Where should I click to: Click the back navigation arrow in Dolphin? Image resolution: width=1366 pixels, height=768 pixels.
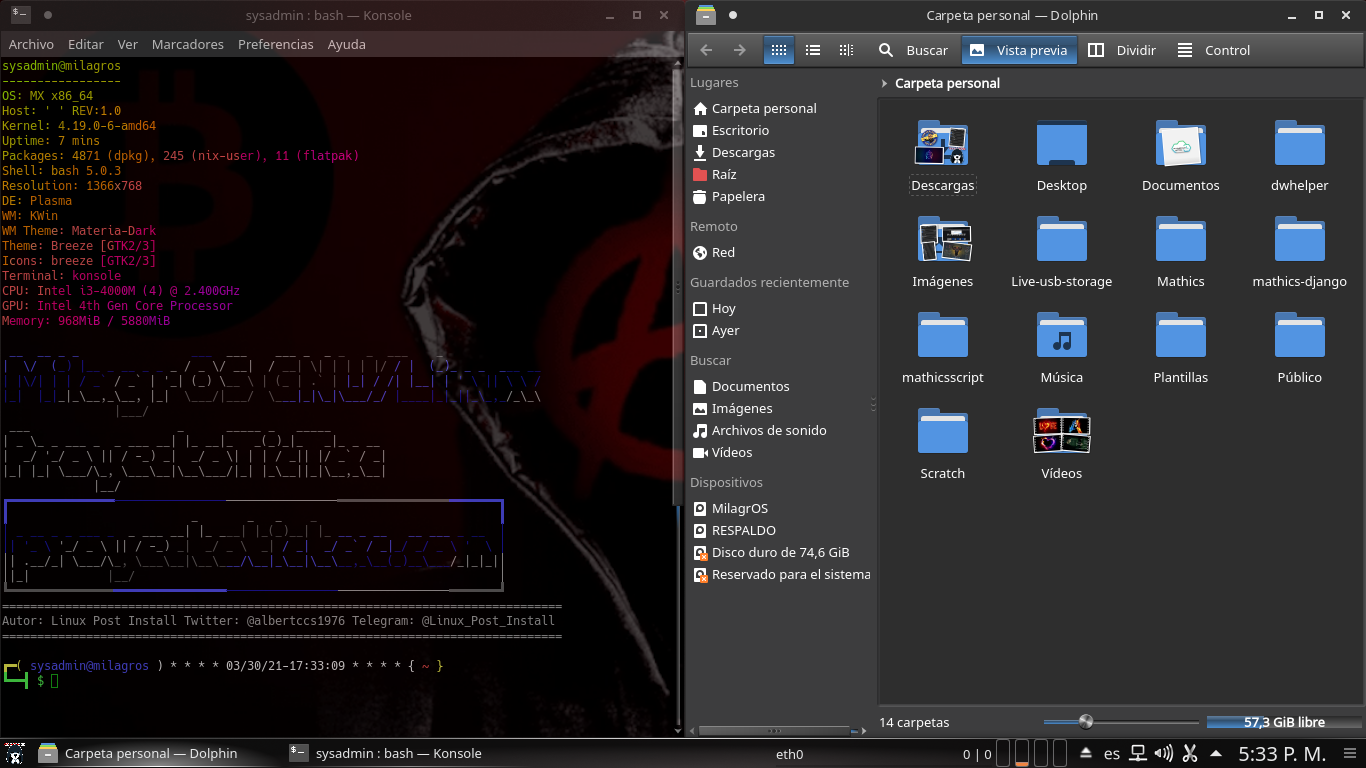tap(706, 50)
